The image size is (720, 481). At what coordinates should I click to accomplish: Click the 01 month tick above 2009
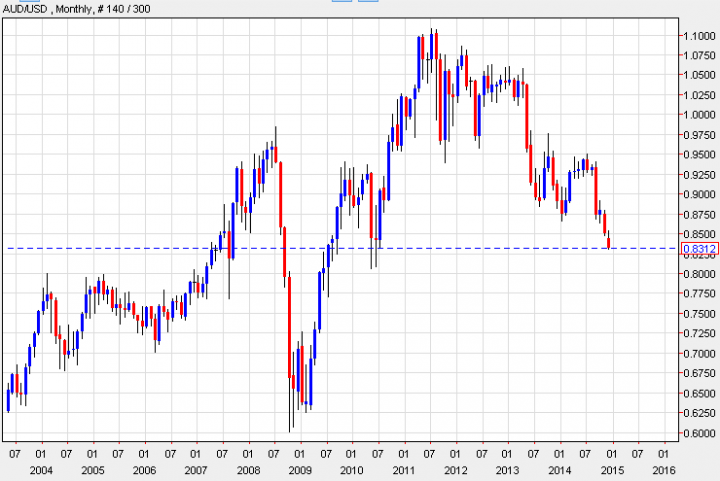point(299,454)
